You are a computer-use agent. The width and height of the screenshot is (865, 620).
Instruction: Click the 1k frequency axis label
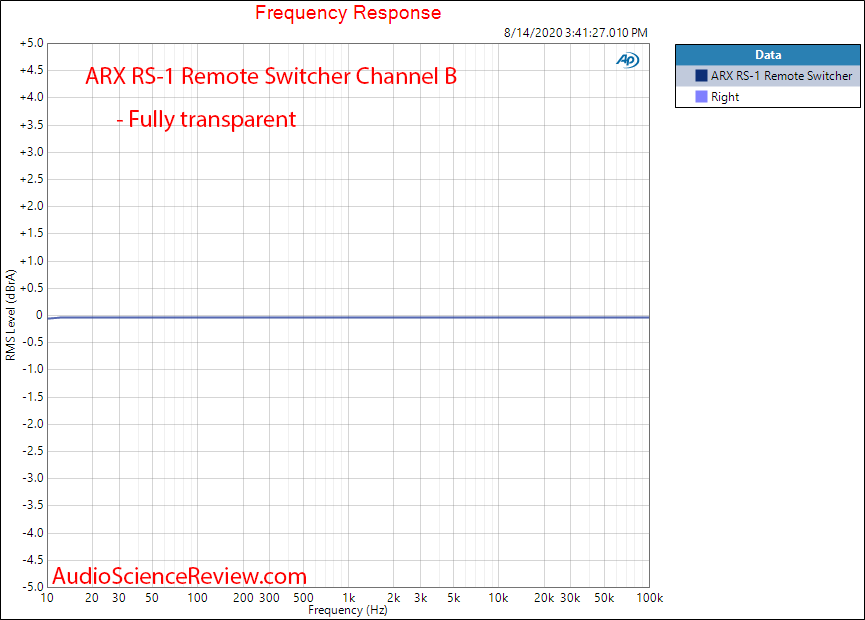click(349, 598)
